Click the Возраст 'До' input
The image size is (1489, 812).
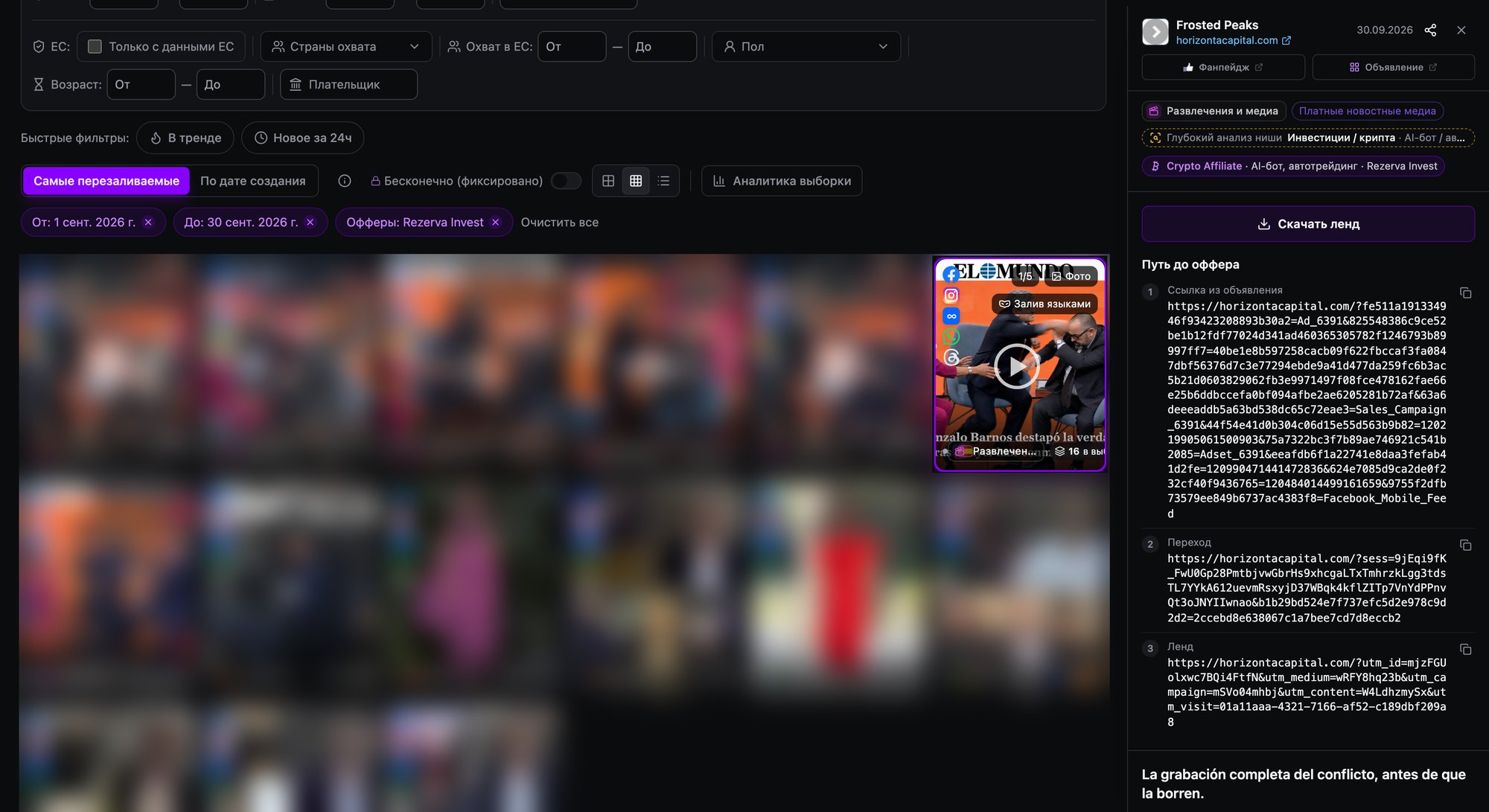pyautogui.click(x=231, y=84)
